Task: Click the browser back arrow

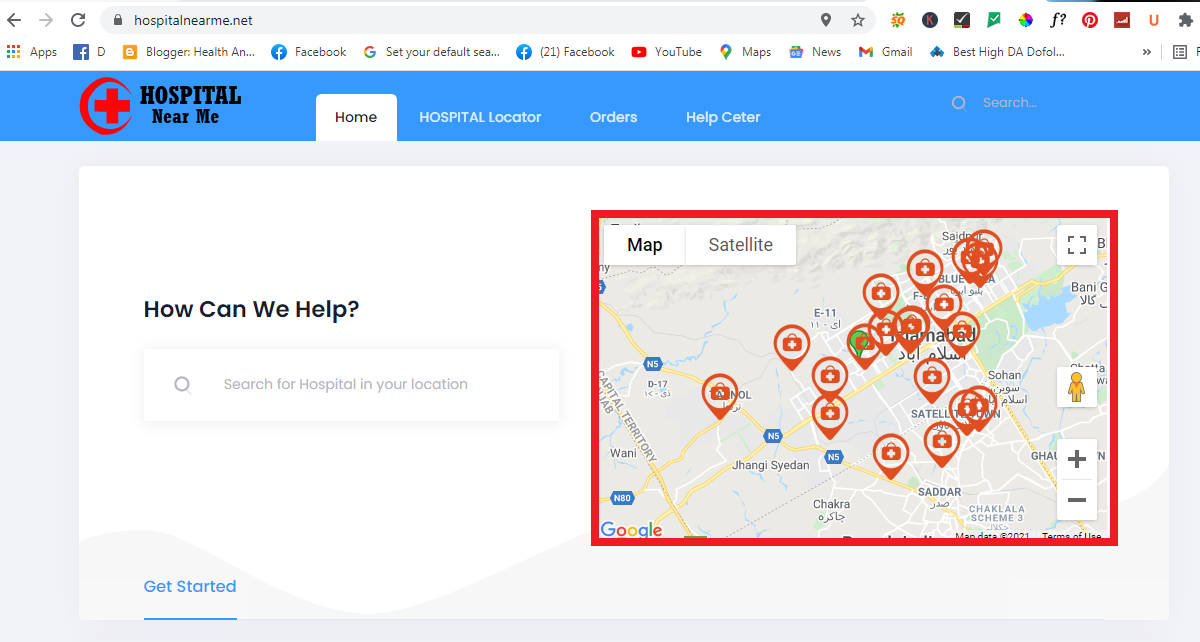Action: click(14, 19)
